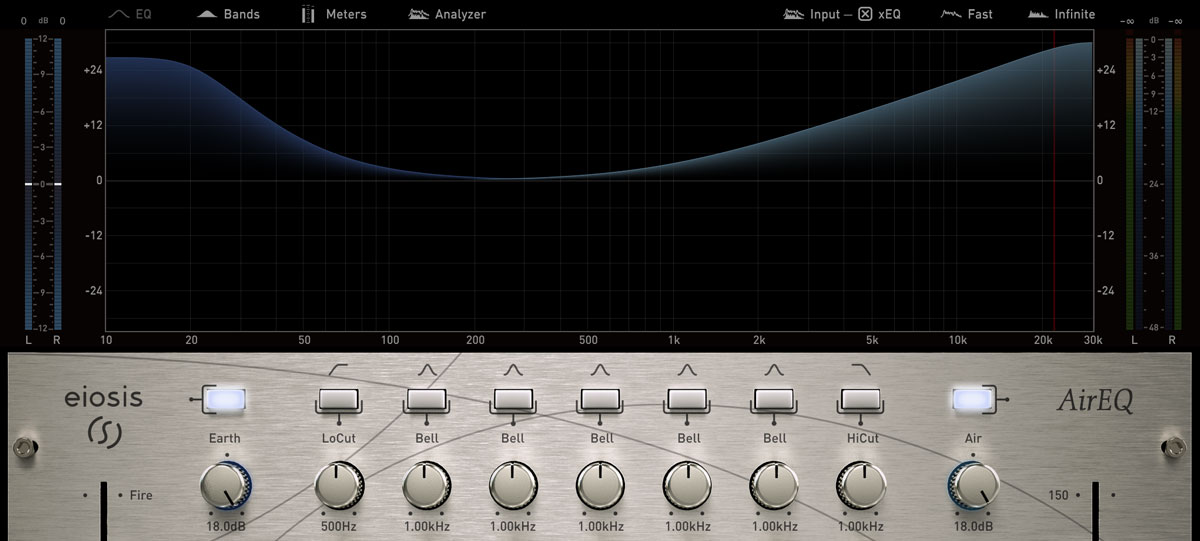1200x541 pixels.
Task: Click the low-cut shape icon above LoCut
Action: 338,370
